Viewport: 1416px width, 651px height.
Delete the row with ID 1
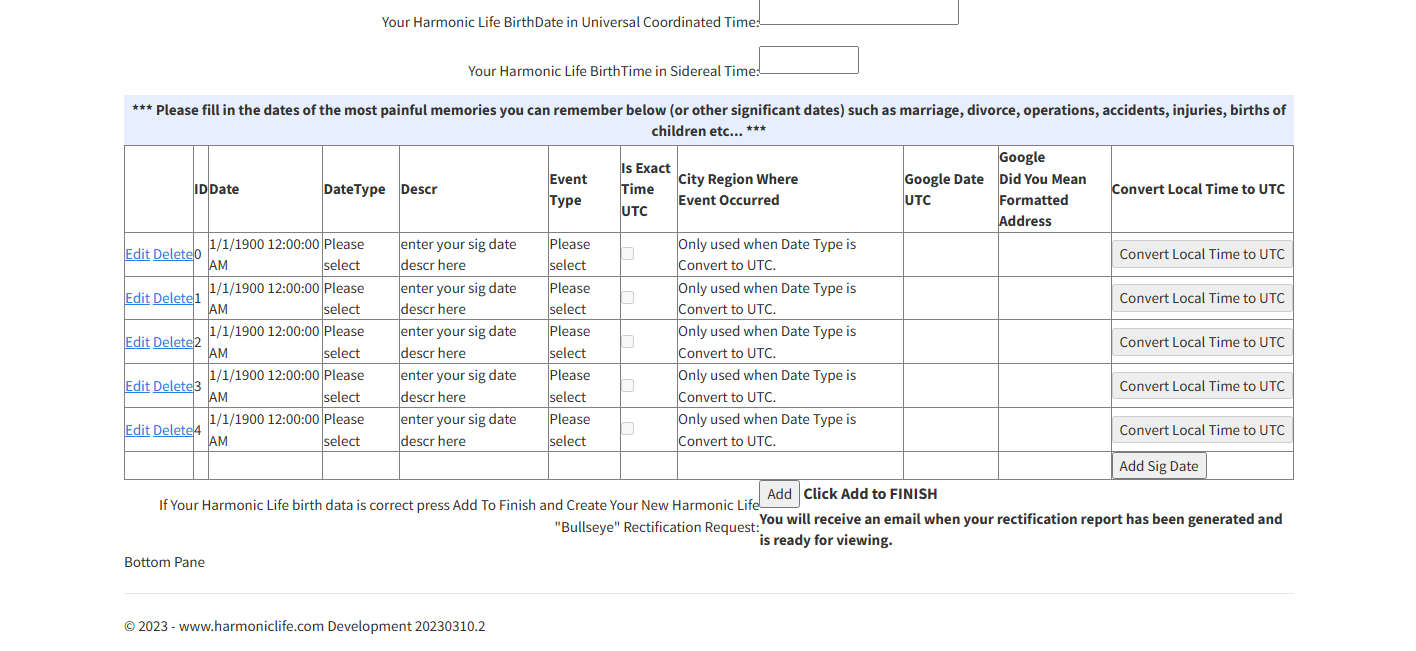172,298
